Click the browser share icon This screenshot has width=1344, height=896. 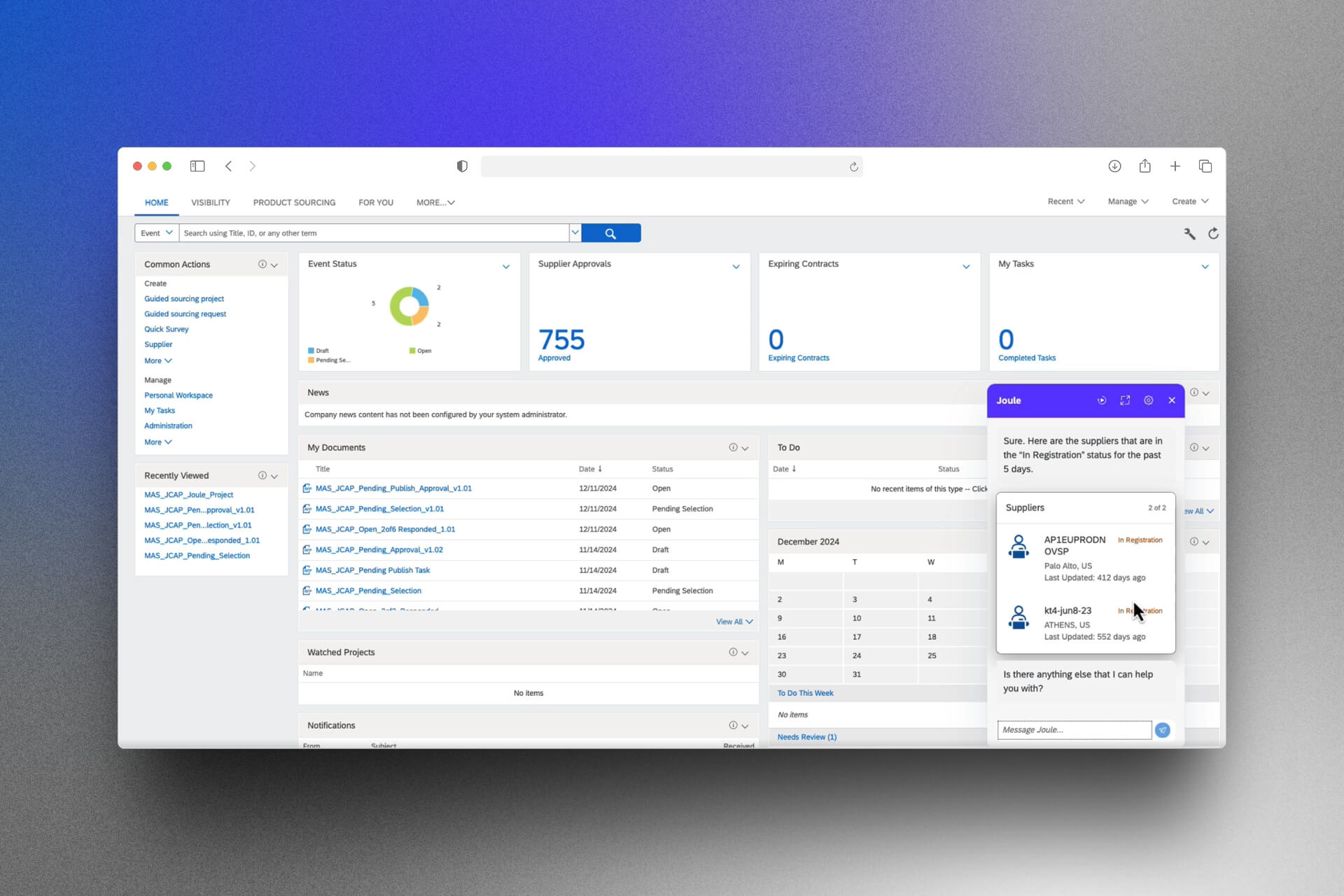pyautogui.click(x=1144, y=166)
